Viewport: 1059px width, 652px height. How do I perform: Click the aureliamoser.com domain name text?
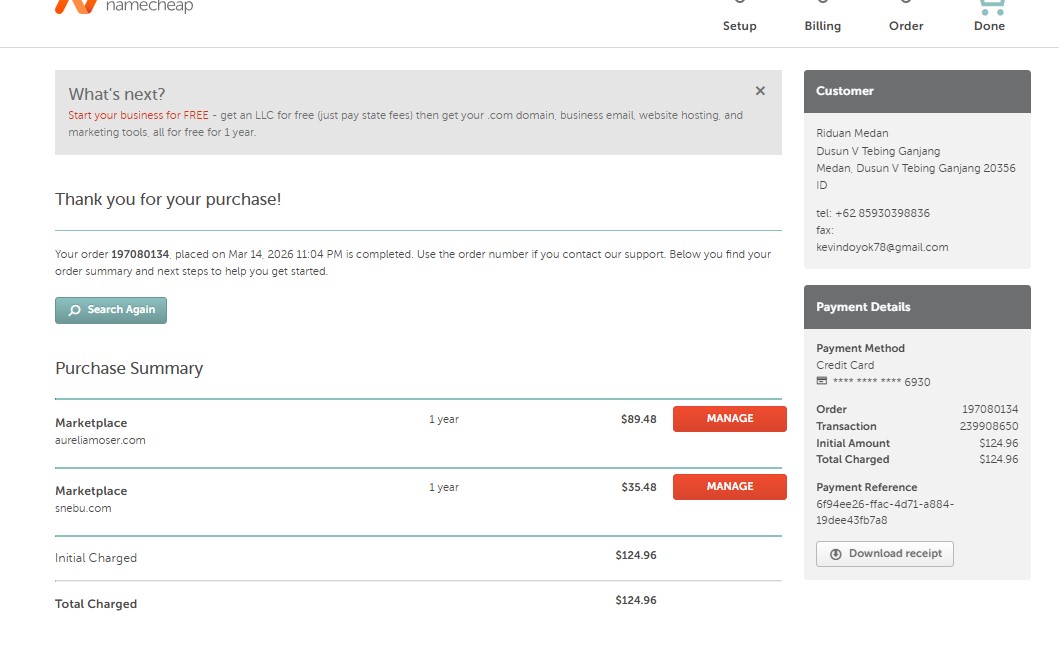click(100, 440)
